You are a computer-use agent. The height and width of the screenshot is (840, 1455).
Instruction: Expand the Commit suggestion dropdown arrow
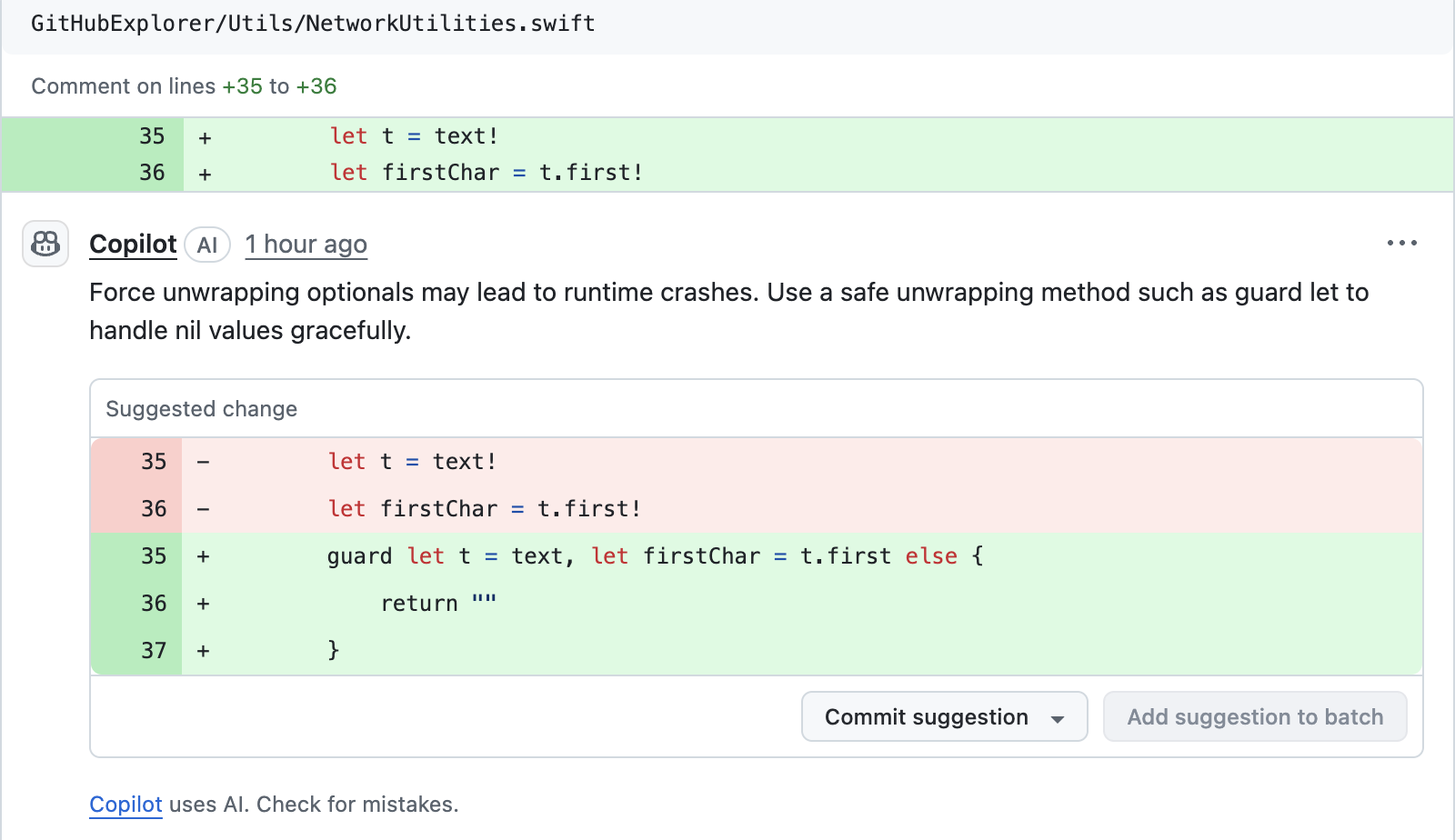1058,718
